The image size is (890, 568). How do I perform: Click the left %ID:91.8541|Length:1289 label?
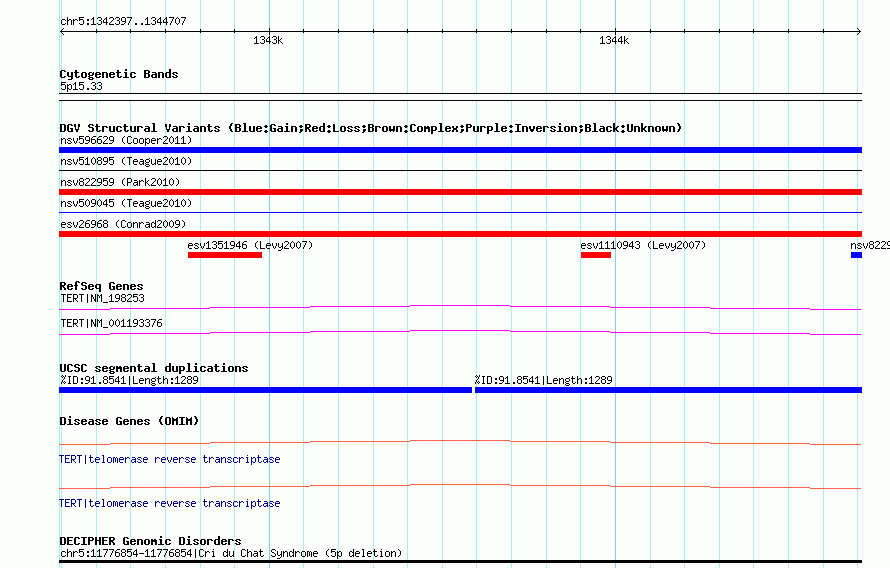pyautogui.click(x=129, y=380)
